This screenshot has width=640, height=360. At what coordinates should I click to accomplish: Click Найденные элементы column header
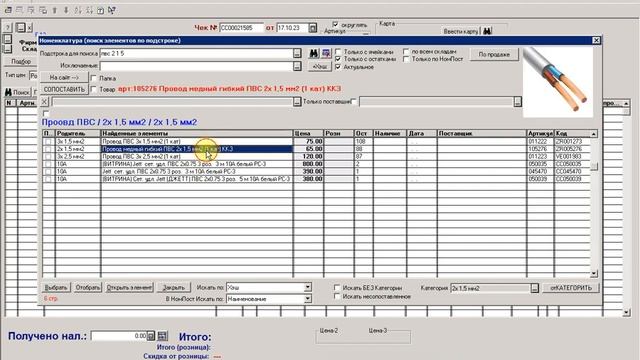pyautogui.click(x=197, y=133)
